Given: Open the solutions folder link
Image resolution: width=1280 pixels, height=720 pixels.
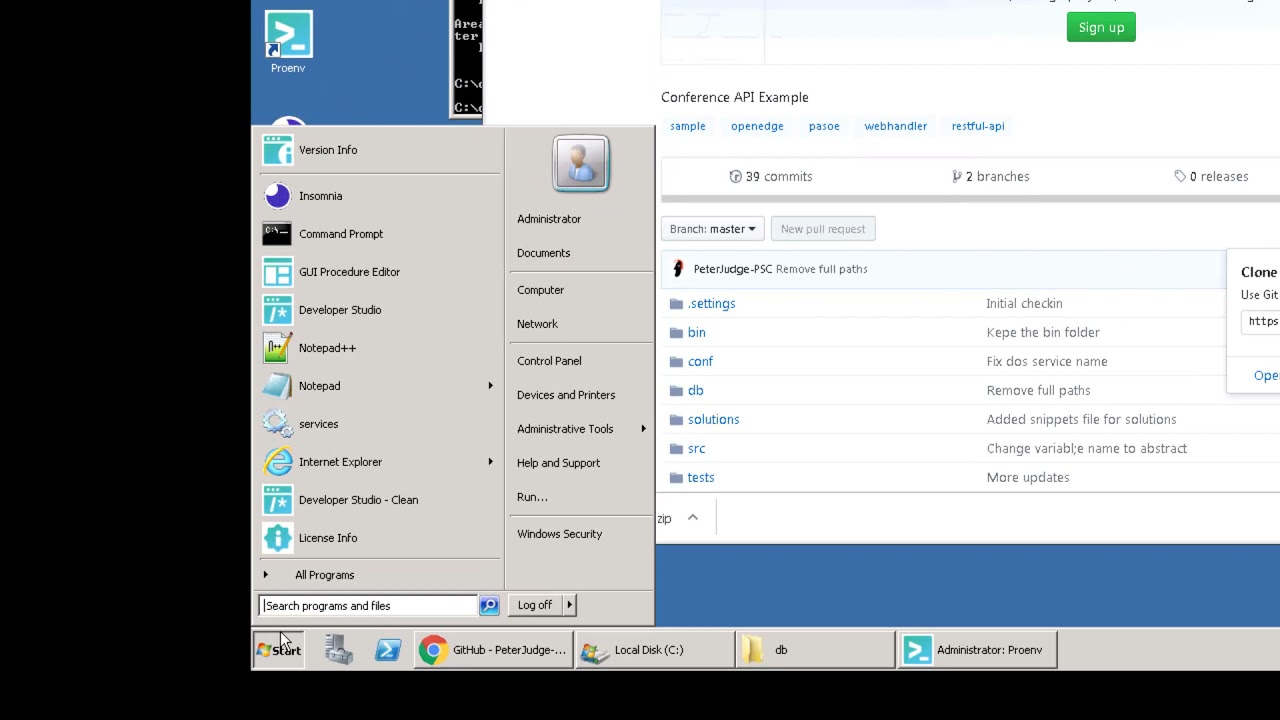Looking at the screenshot, I should pyautogui.click(x=714, y=419).
